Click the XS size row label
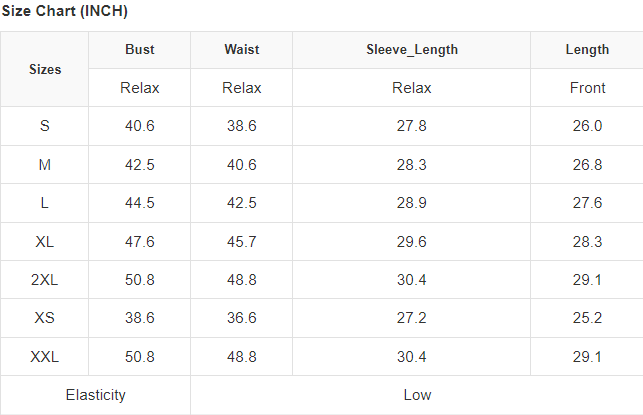This screenshot has height=415, width=643. pyautogui.click(x=45, y=318)
